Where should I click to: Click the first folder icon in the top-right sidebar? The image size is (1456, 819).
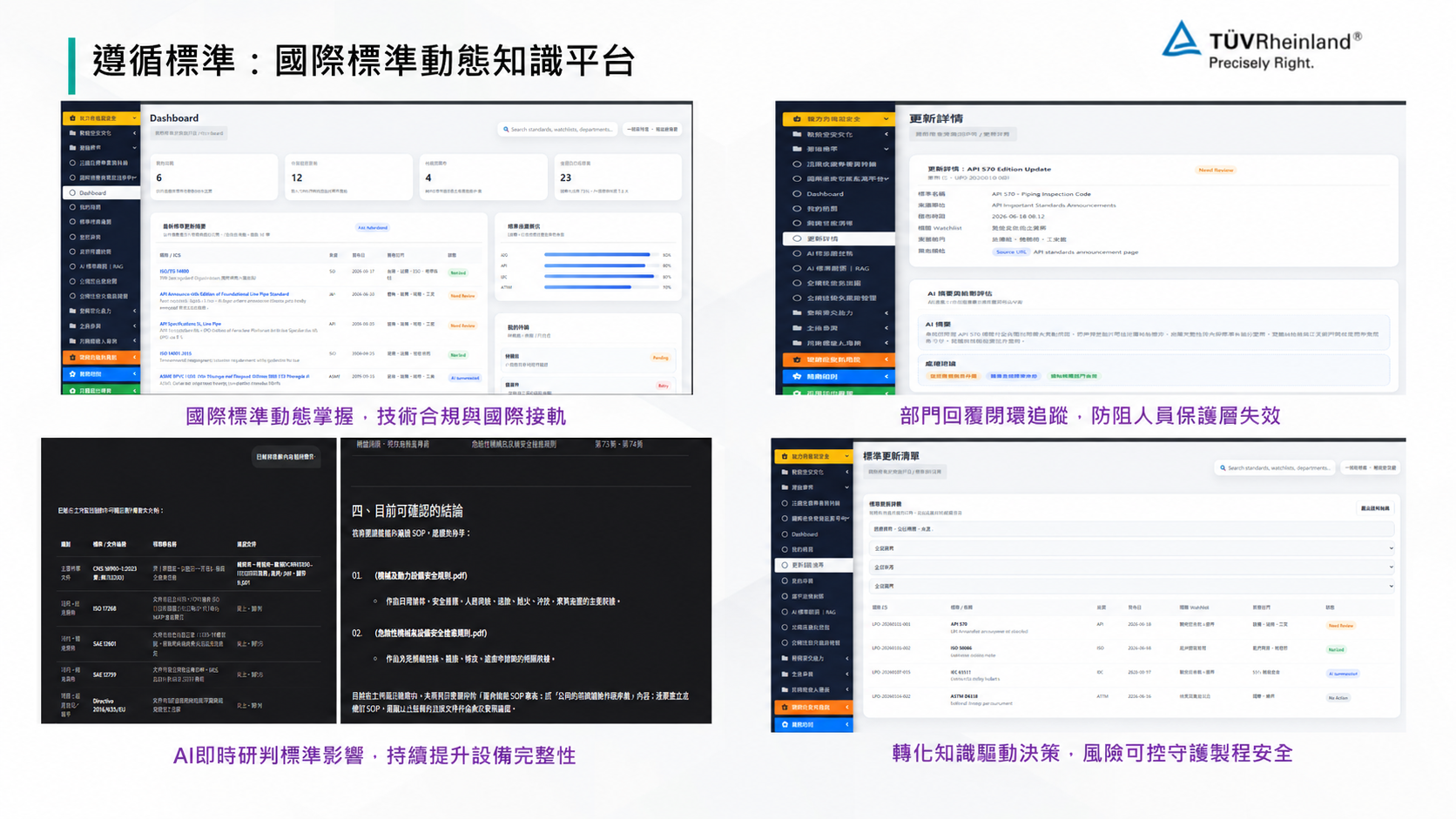click(x=797, y=134)
